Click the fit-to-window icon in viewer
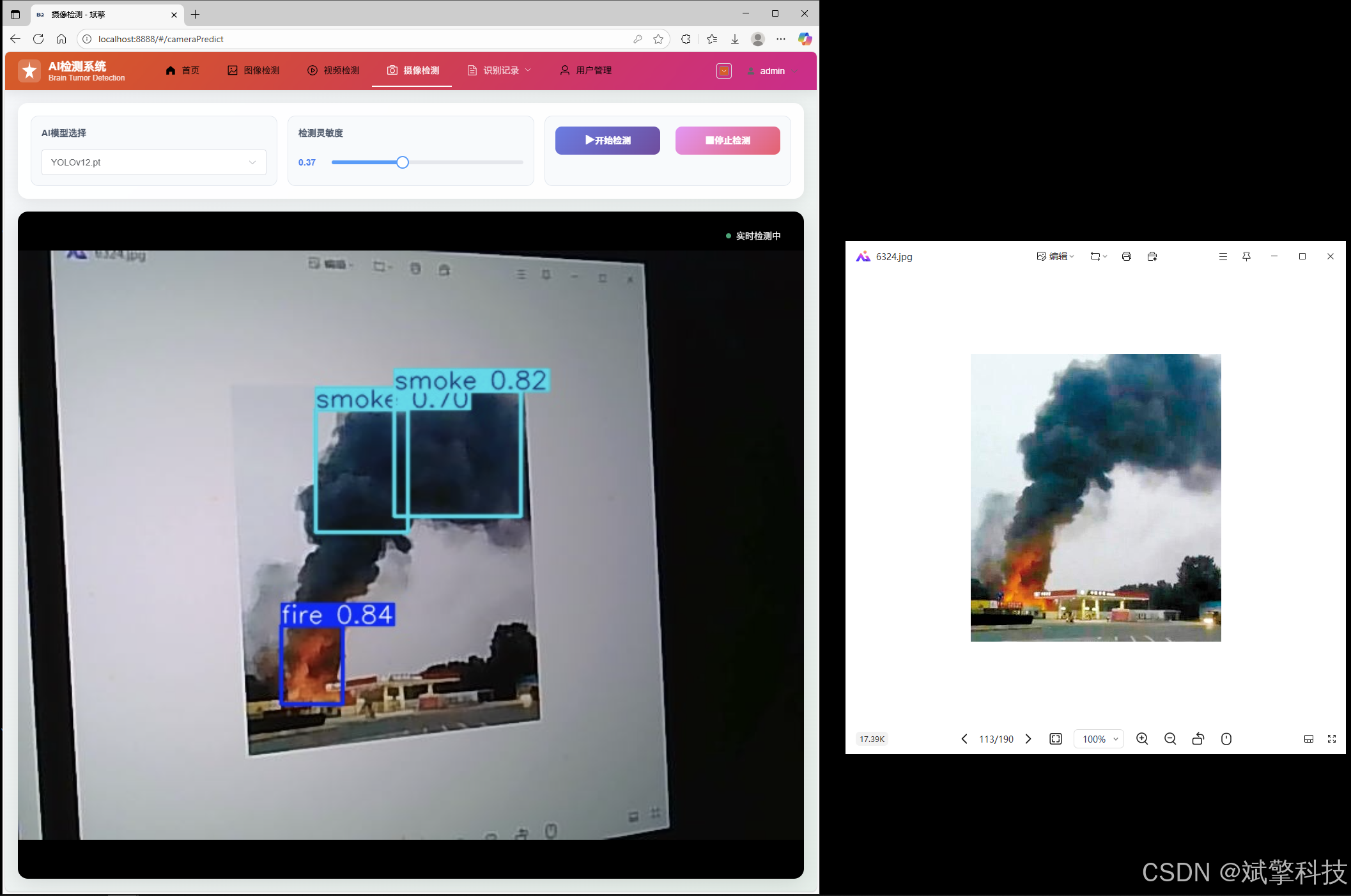The height and width of the screenshot is (896, 1351). (1056, 739)
